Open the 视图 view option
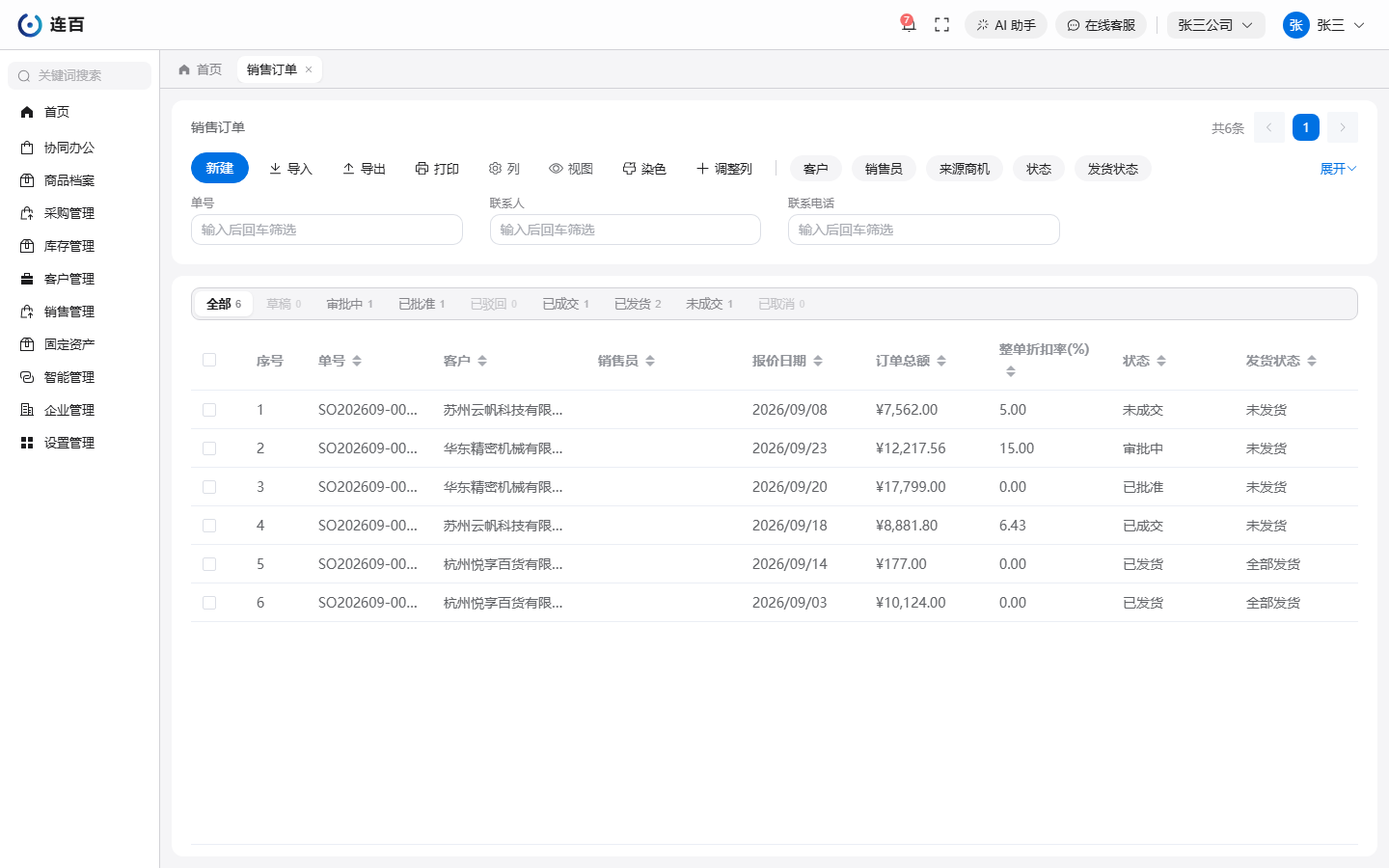Image resolution: width=1389 pixels, height=868 pixels. point(571,169)
